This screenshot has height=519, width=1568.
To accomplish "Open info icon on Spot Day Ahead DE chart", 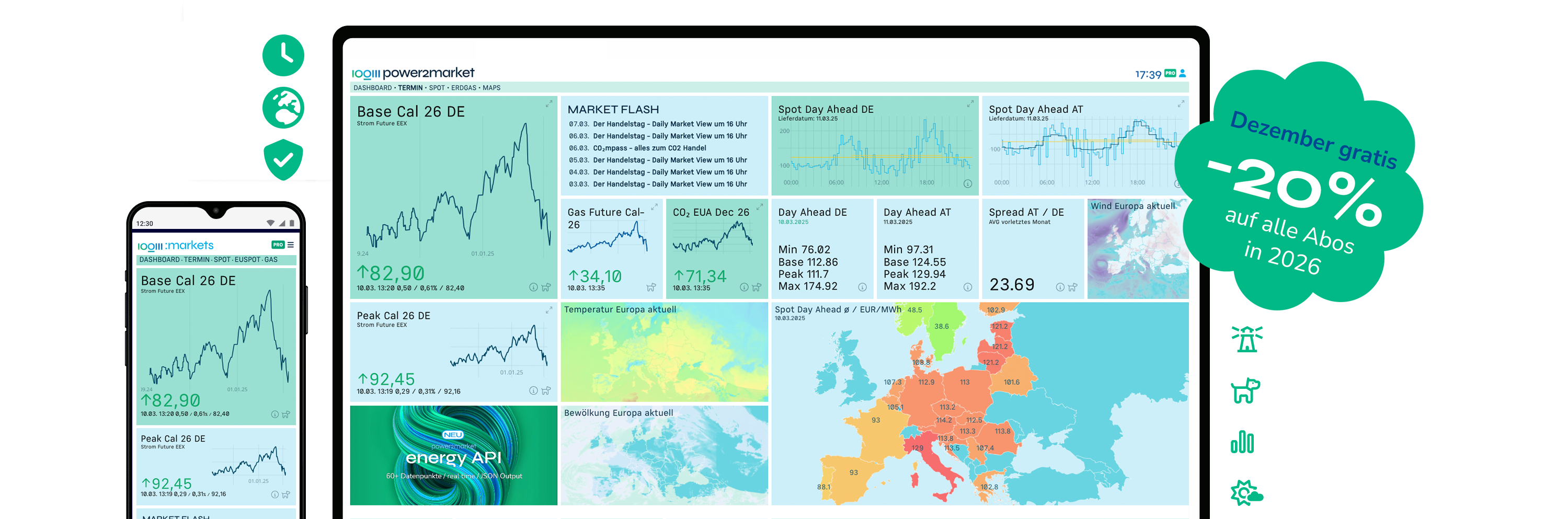I will click(x=967, y=184).
